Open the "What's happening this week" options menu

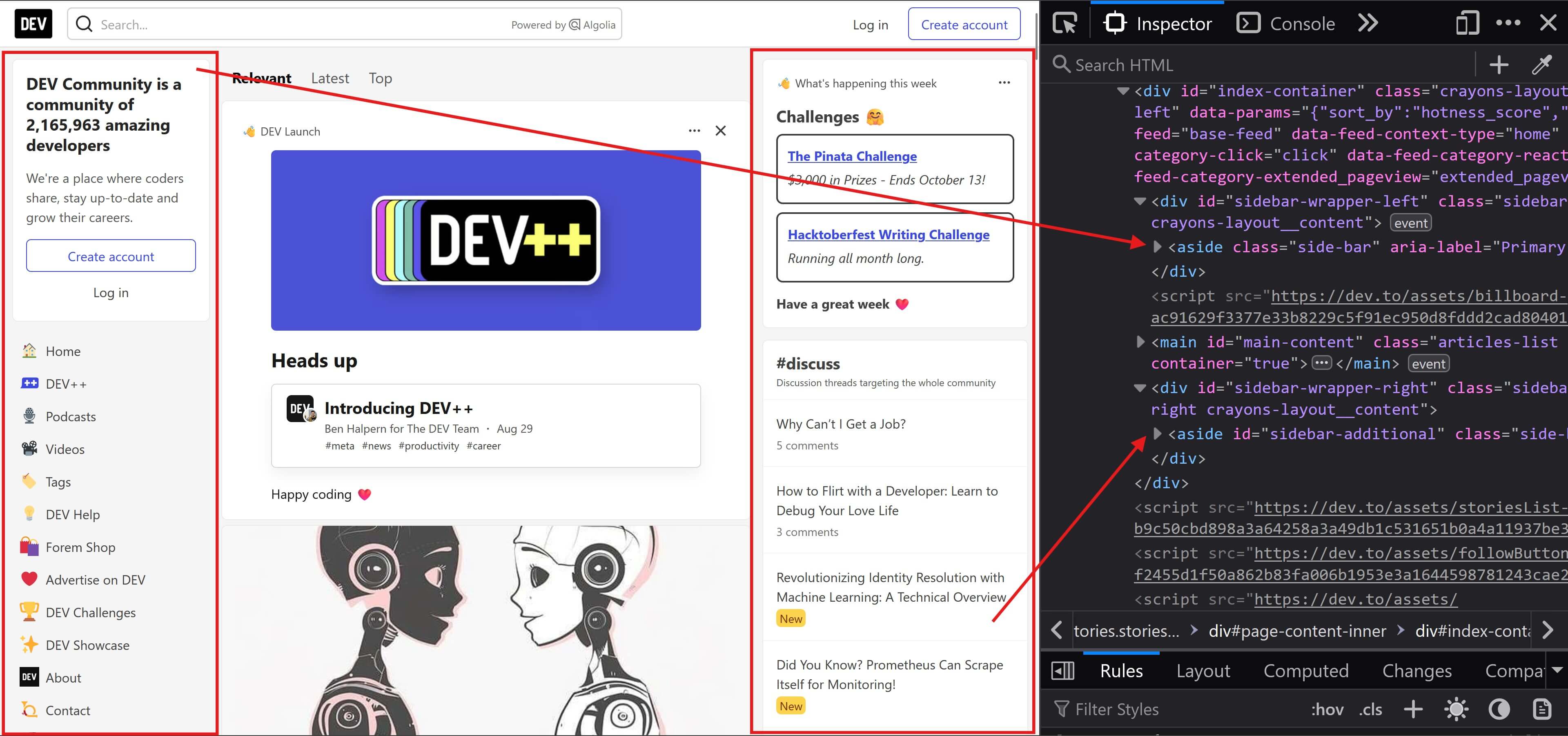[x=1004, y=83]
